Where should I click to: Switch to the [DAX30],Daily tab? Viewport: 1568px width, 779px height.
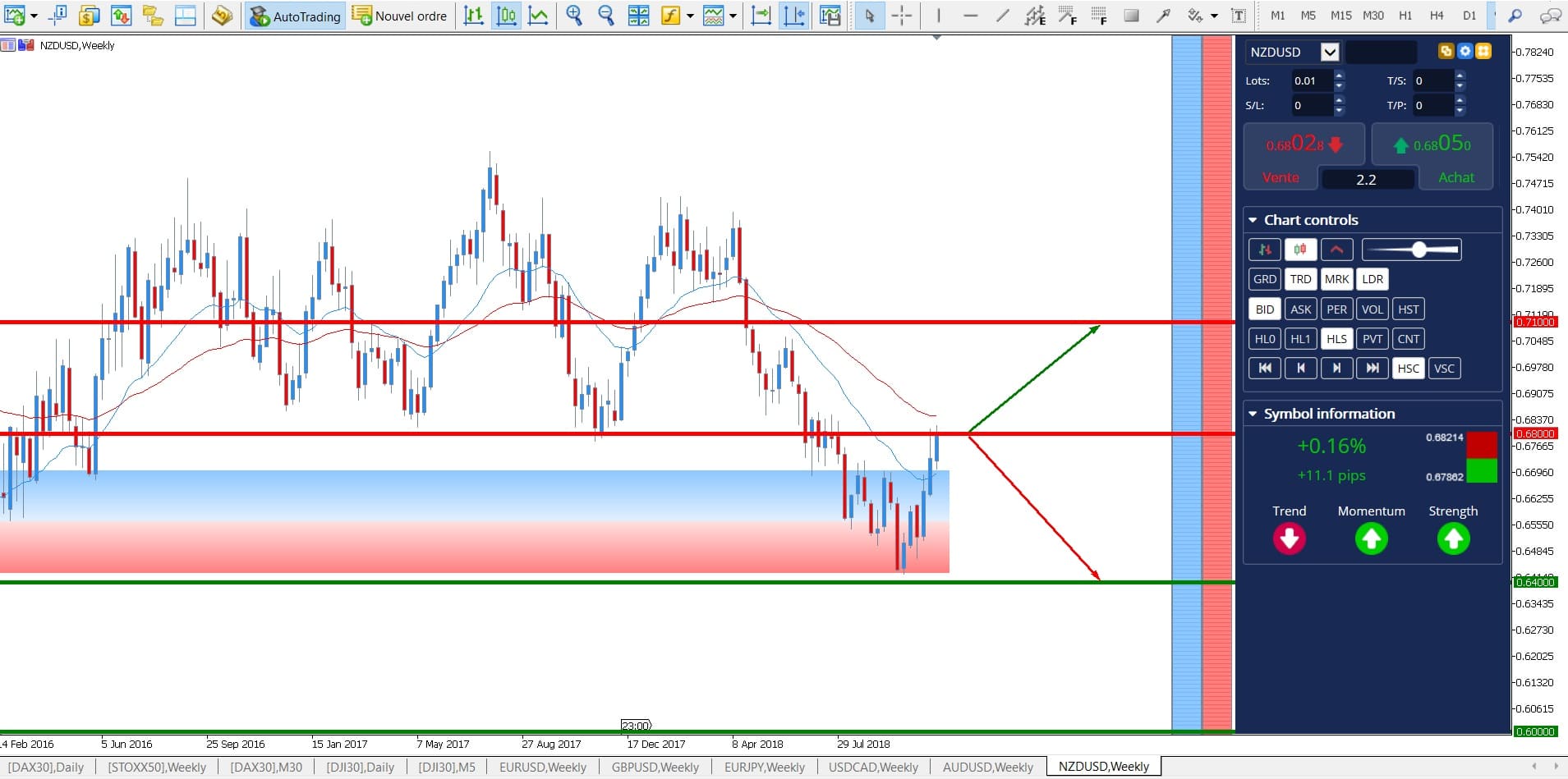click(46, 767)
